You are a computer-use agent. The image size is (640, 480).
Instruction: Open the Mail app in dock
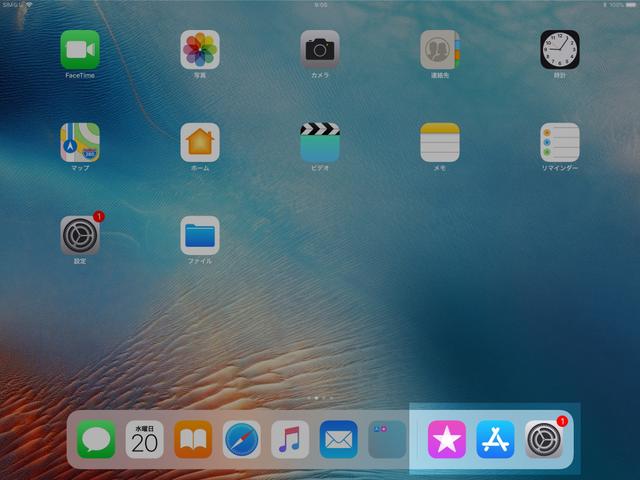pyautogui.click(x=339, y=440)
